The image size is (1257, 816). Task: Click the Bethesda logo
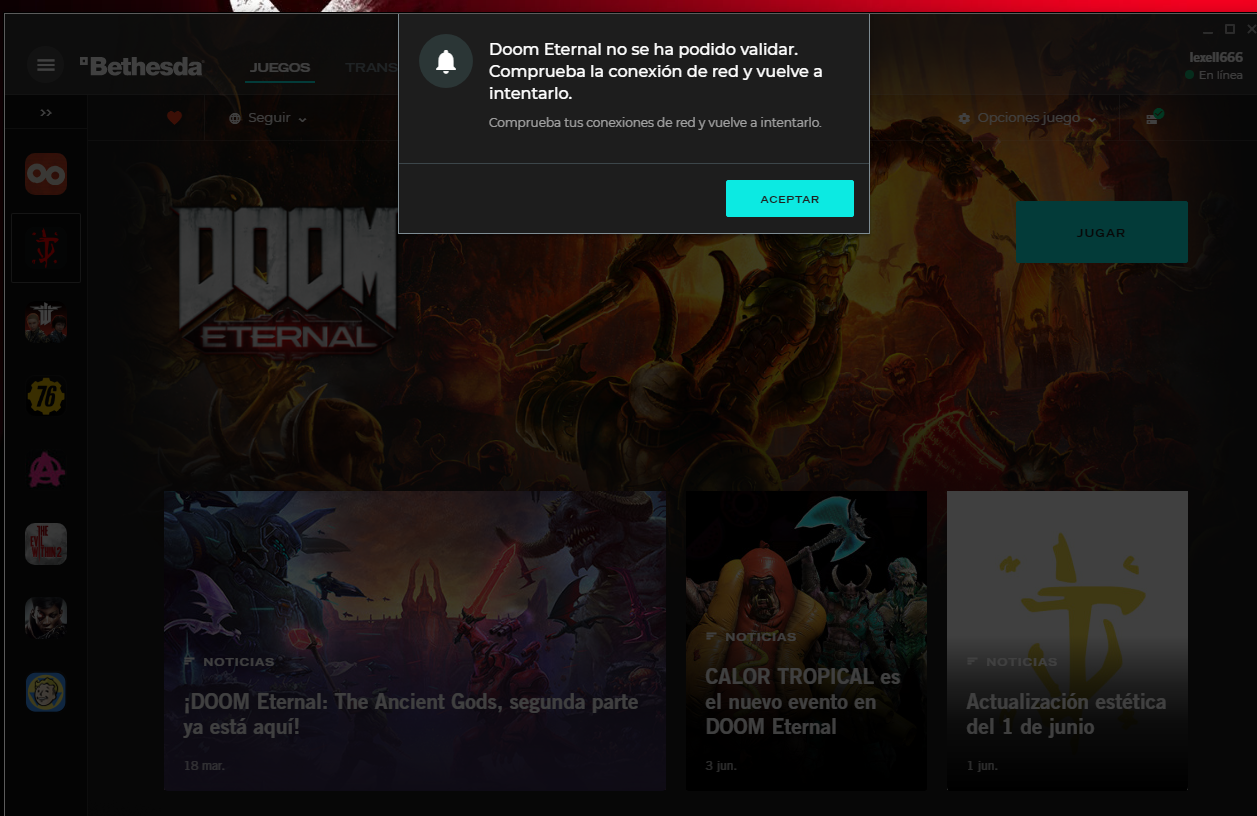(x=141, y=66)
